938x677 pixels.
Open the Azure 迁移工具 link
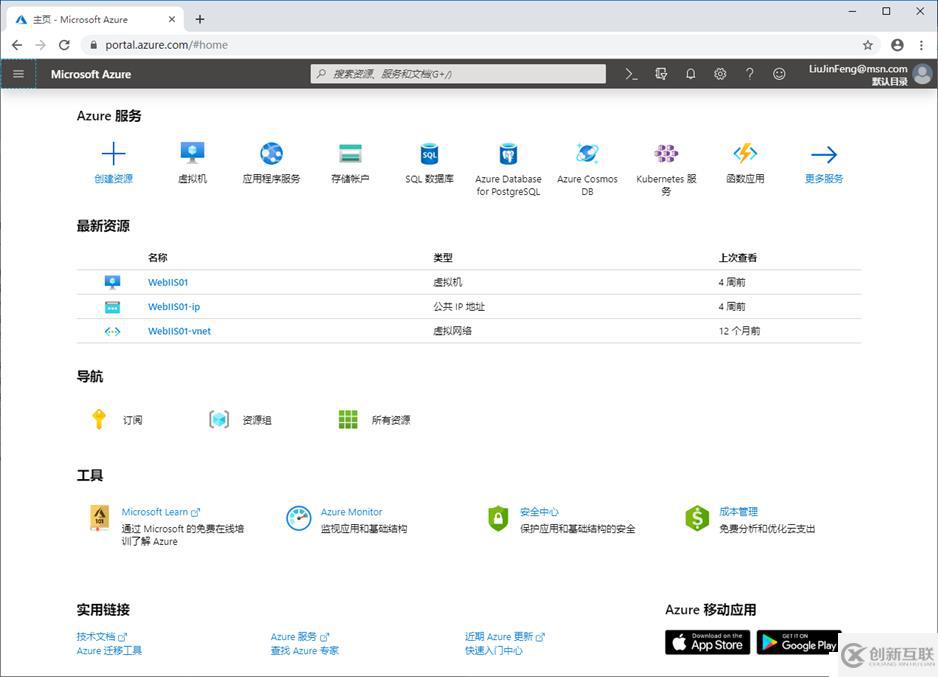click(109, 651)
